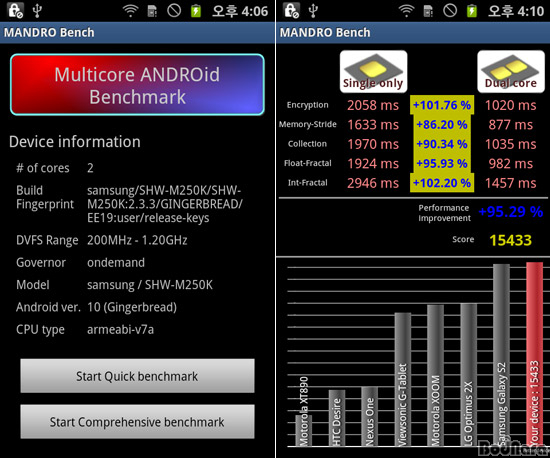Tap the Performance improvement +95.29 % value
Image resolution: width=550 pixels, height=458 pixels.
tap(511, 212)
